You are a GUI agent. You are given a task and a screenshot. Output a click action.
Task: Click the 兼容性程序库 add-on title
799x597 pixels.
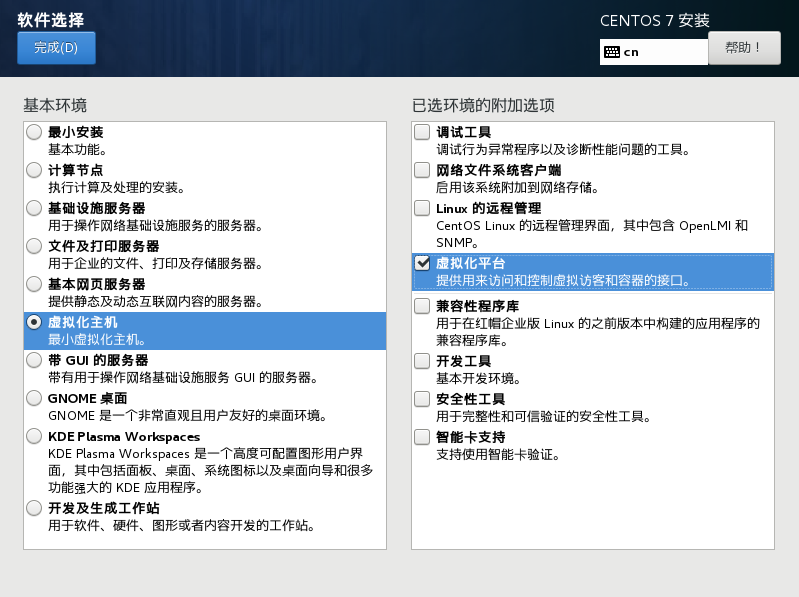click(477, 306)
